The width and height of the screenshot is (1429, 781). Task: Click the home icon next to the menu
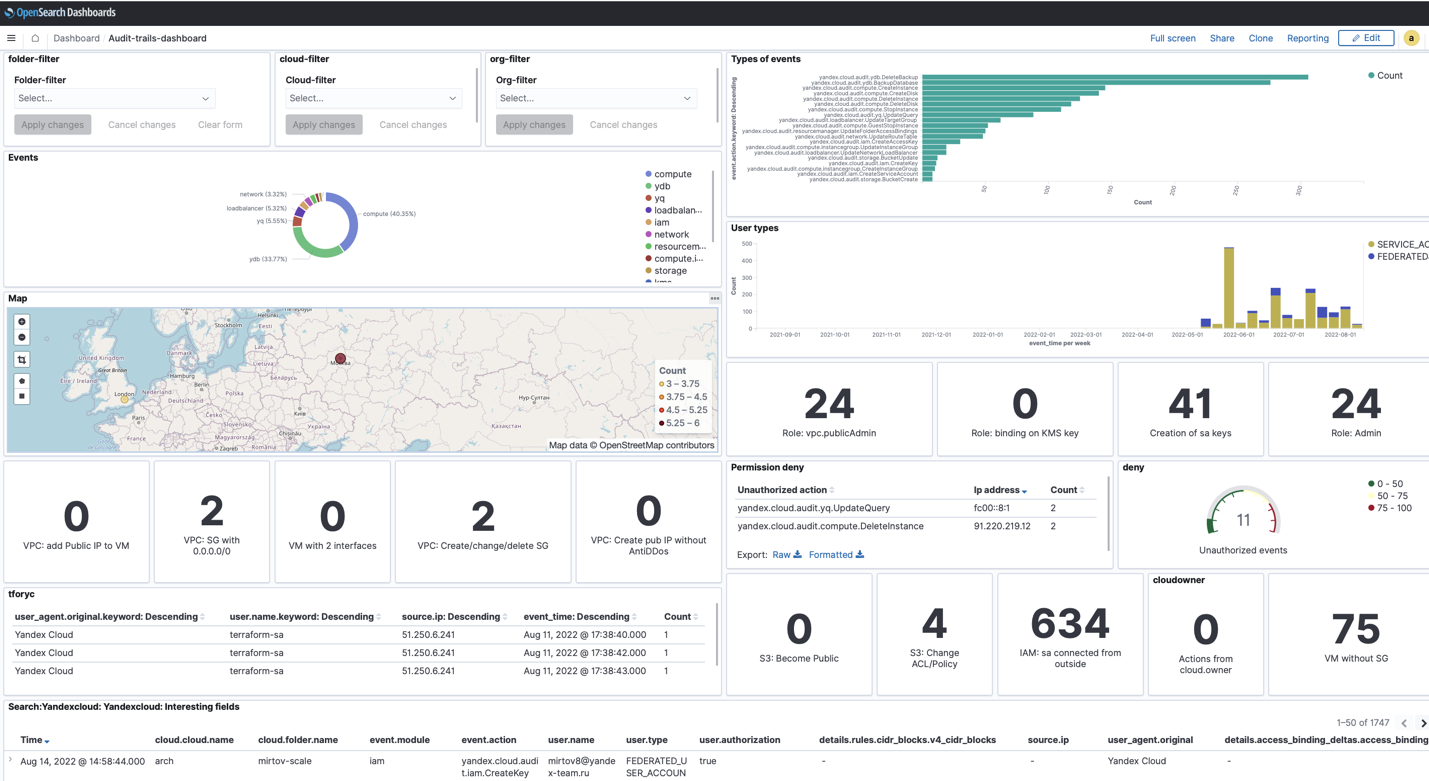(x=33, y=38)
